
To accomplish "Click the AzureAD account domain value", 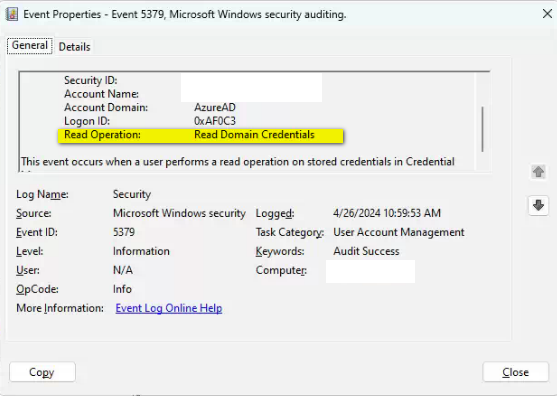I will pos(215,107).
